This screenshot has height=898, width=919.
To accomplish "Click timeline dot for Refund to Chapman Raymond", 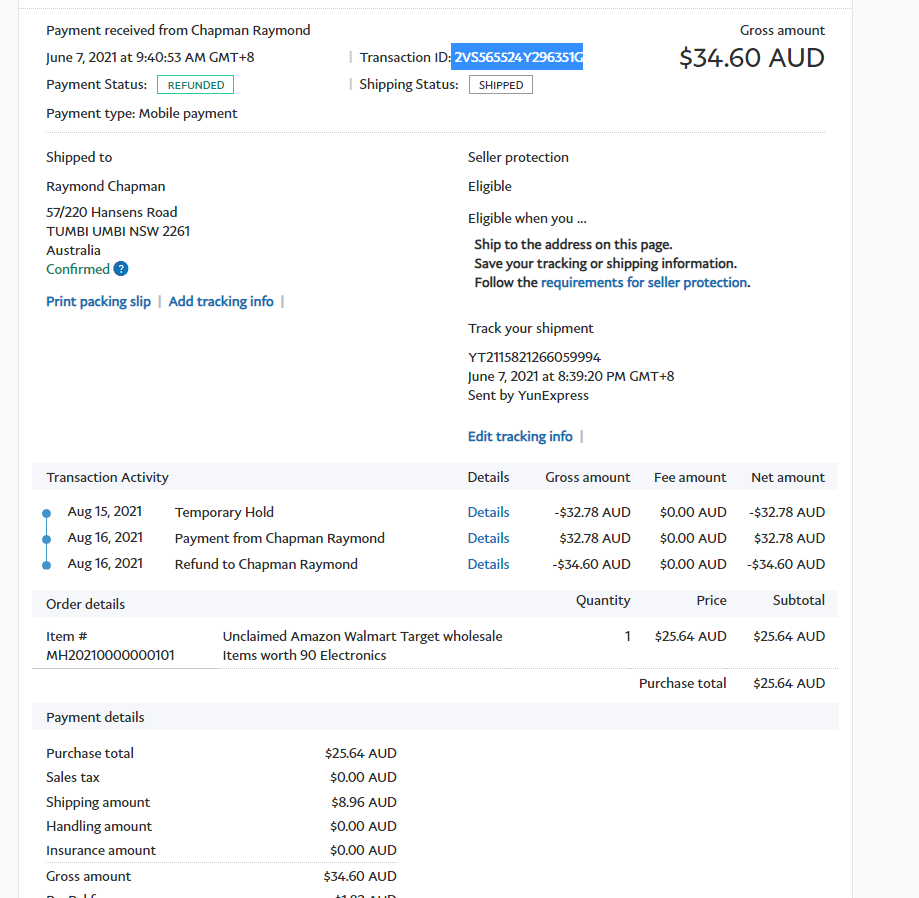I will tap(46, 565).
